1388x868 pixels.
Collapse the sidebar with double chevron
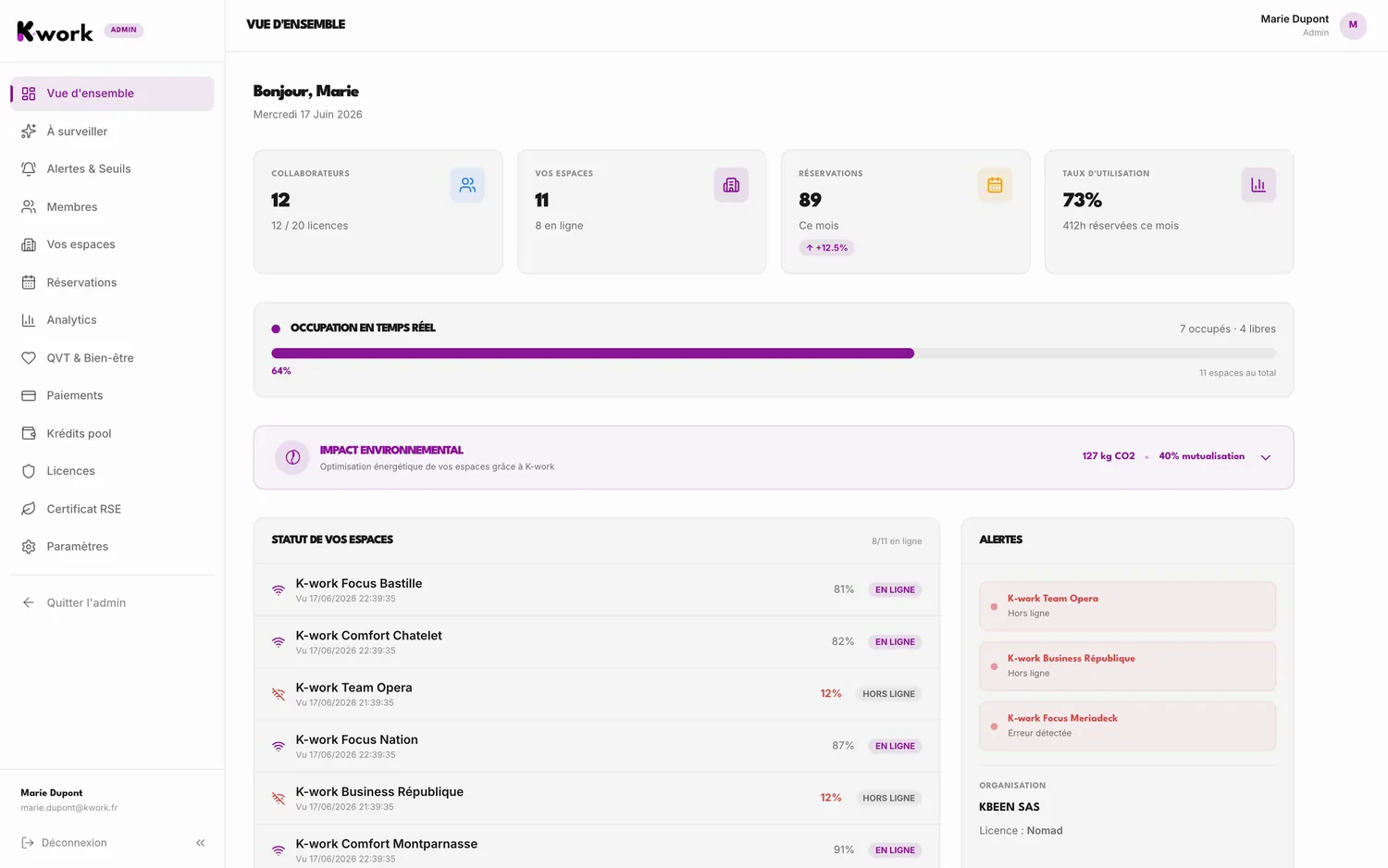coord(201,843)
